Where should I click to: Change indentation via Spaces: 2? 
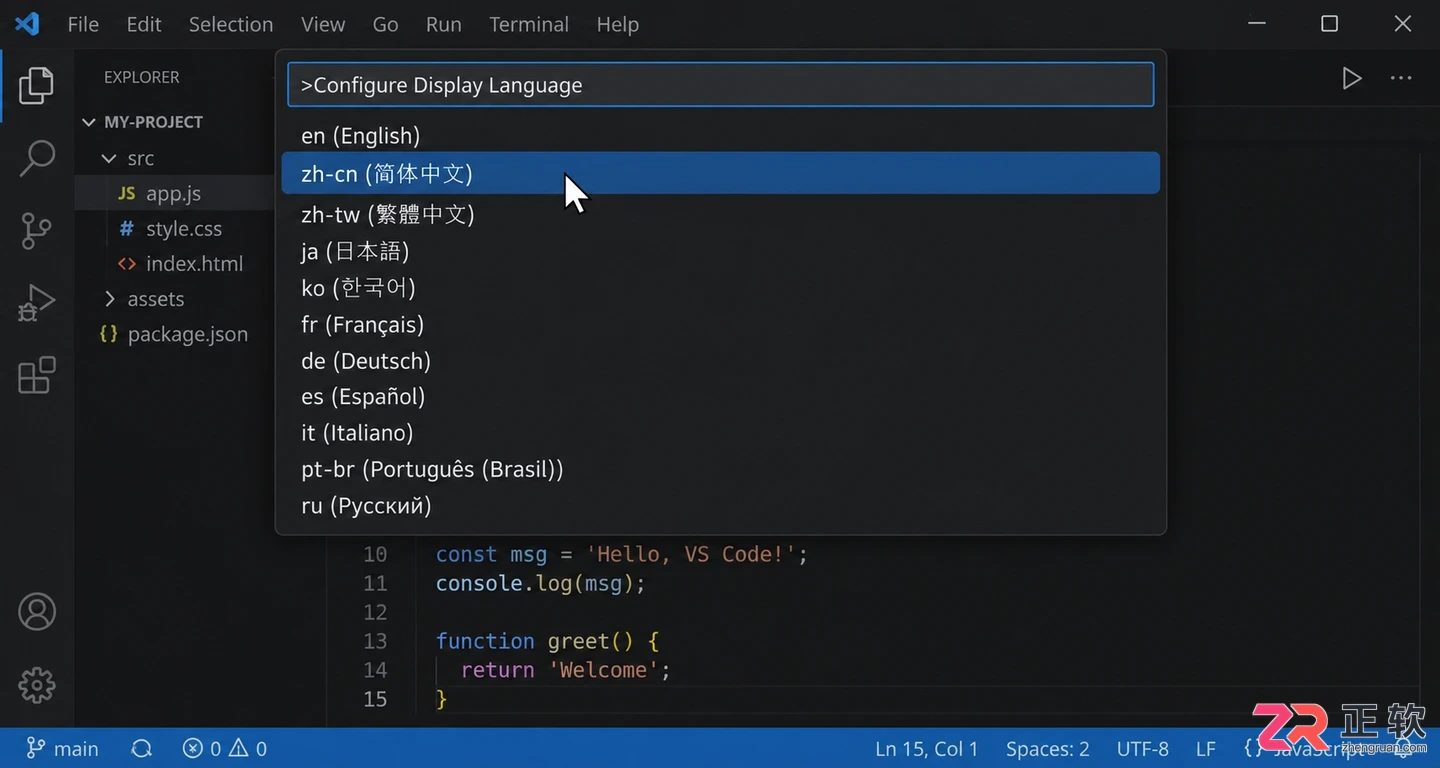1047,748
